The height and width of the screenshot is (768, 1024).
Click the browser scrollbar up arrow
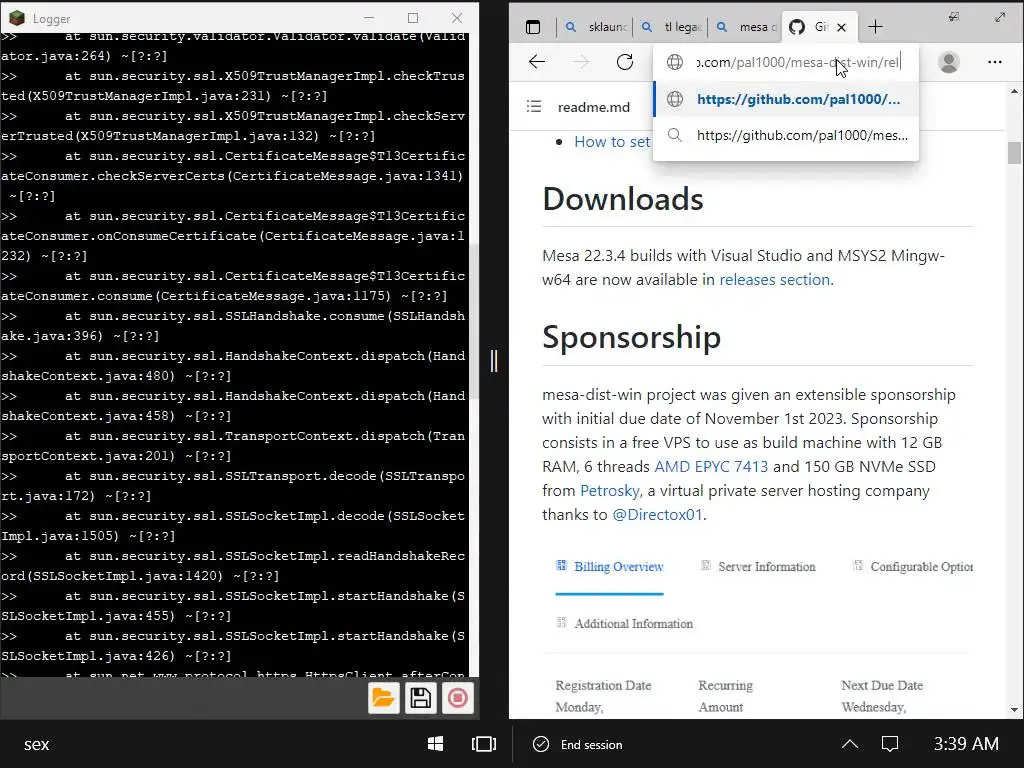point(1014,91)
